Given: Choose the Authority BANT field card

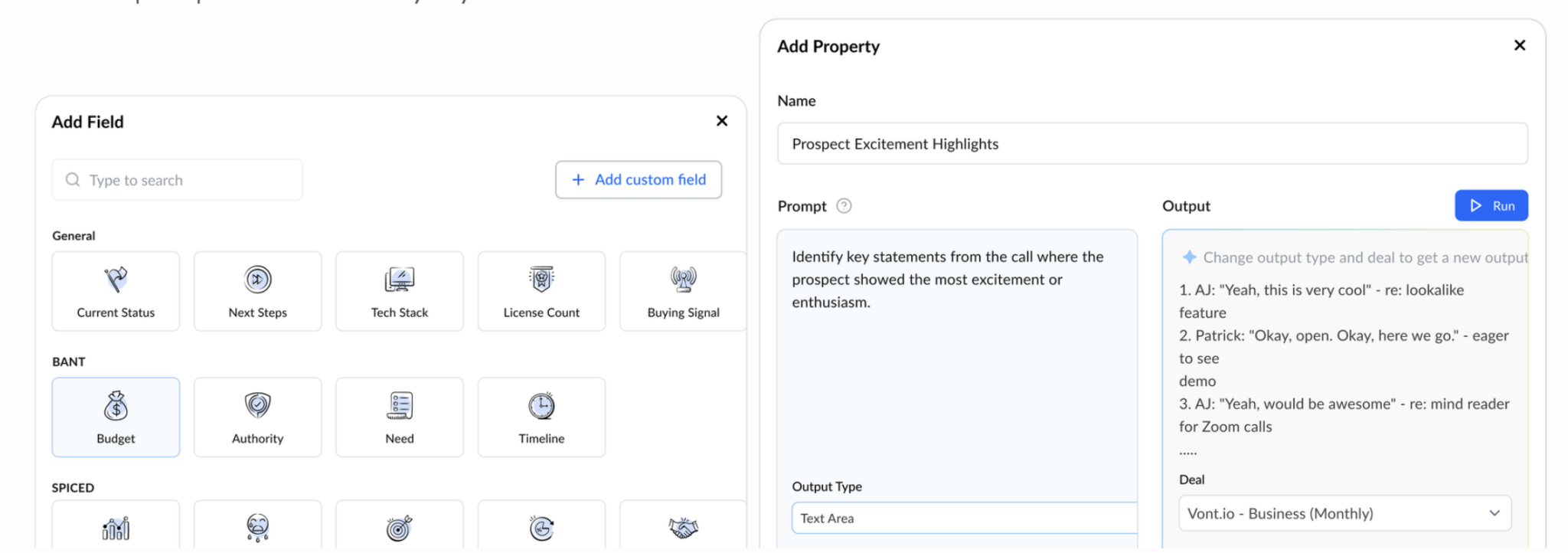Looking at the screenshot, I should (258, 417).
